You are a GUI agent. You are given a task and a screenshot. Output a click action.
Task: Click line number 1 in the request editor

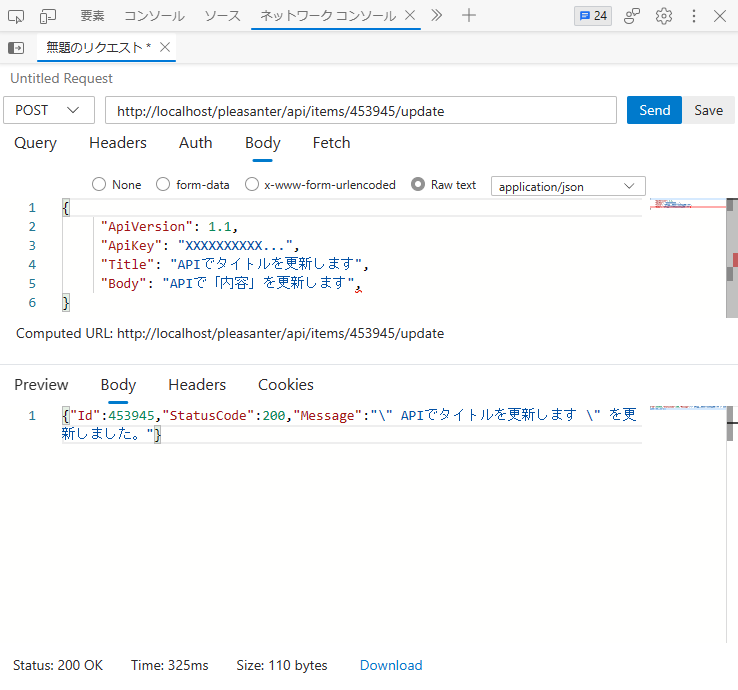tap(32, 208)
